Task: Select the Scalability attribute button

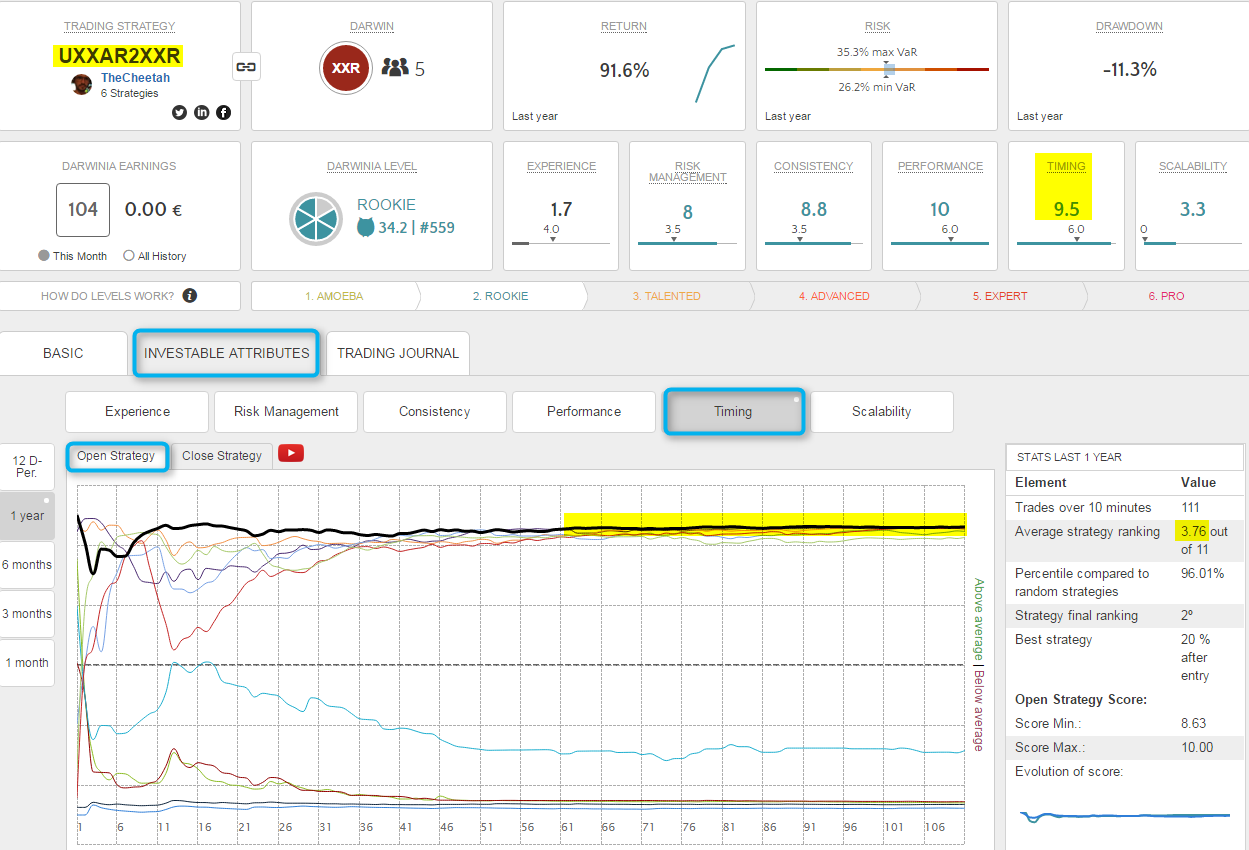Action: tap(881, 411)
